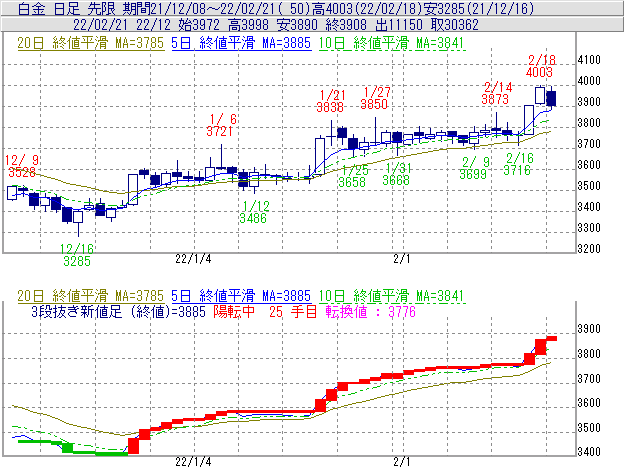Click the open interest figure '取30362'
Image resolution: width=624 pixels, height=475 pixels.
pyautogui.click(x=454, y=25)
